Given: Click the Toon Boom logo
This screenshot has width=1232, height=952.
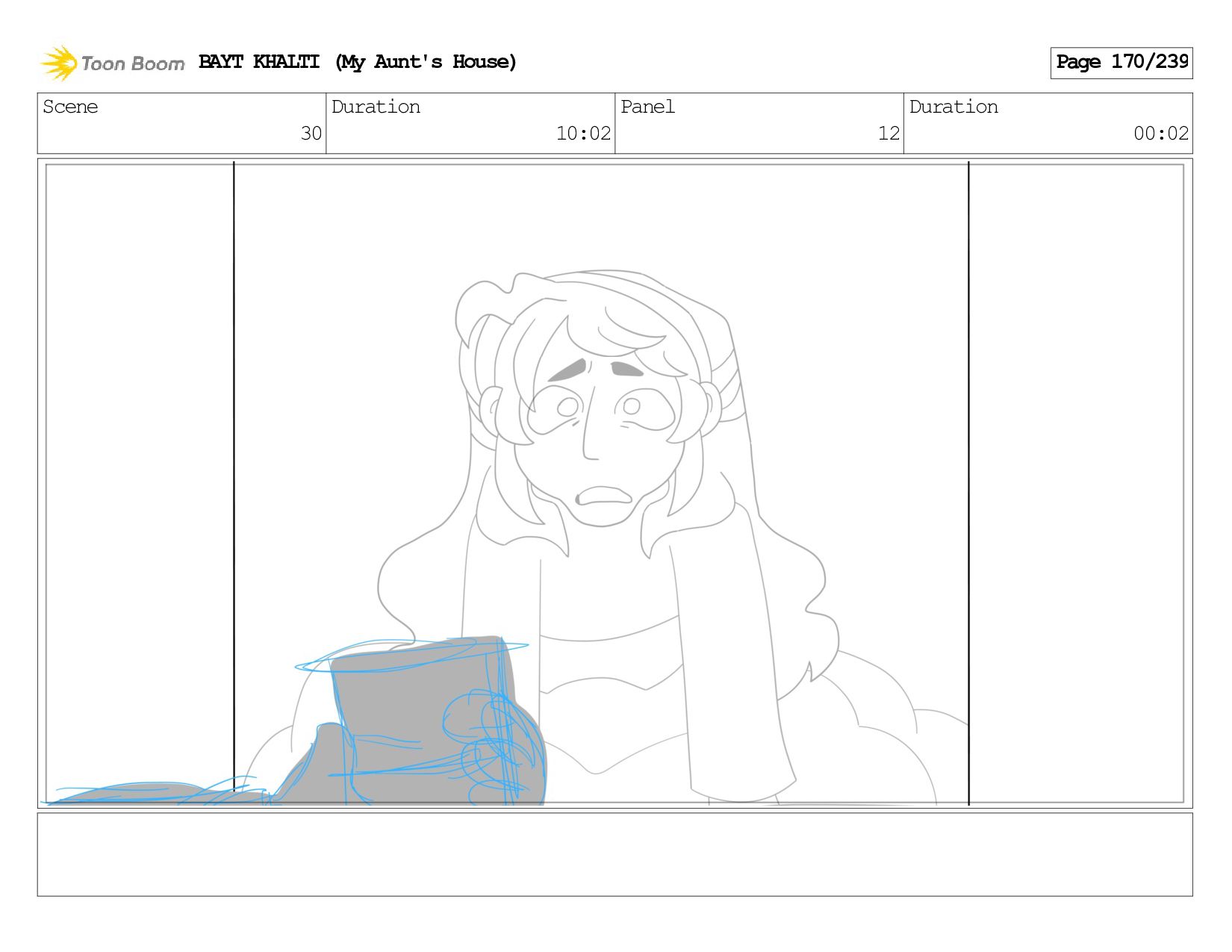Looking at the screenshot, I should (112, 63).
